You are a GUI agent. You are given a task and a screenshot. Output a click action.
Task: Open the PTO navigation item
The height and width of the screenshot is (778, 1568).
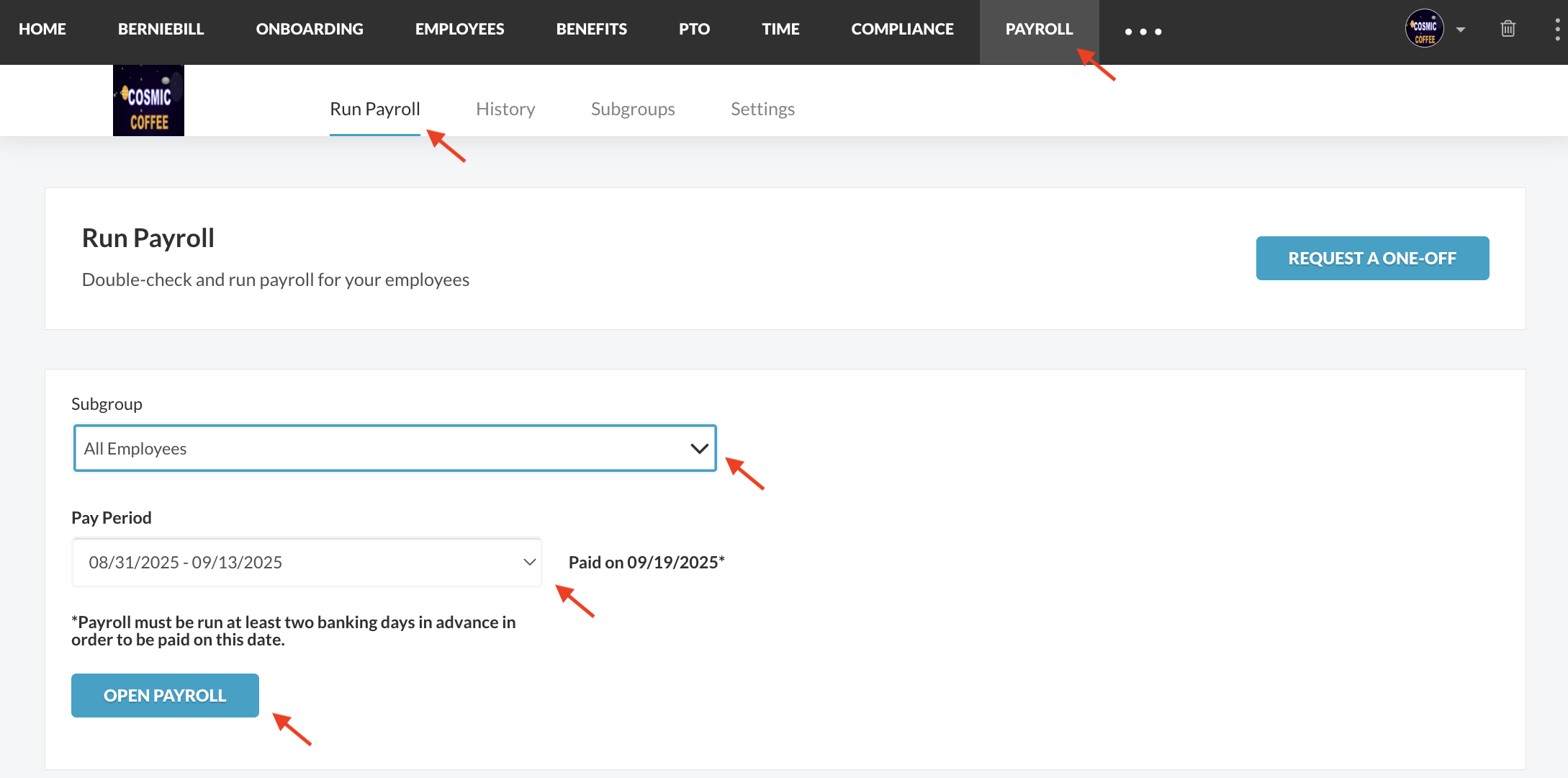tap(694, 29)
